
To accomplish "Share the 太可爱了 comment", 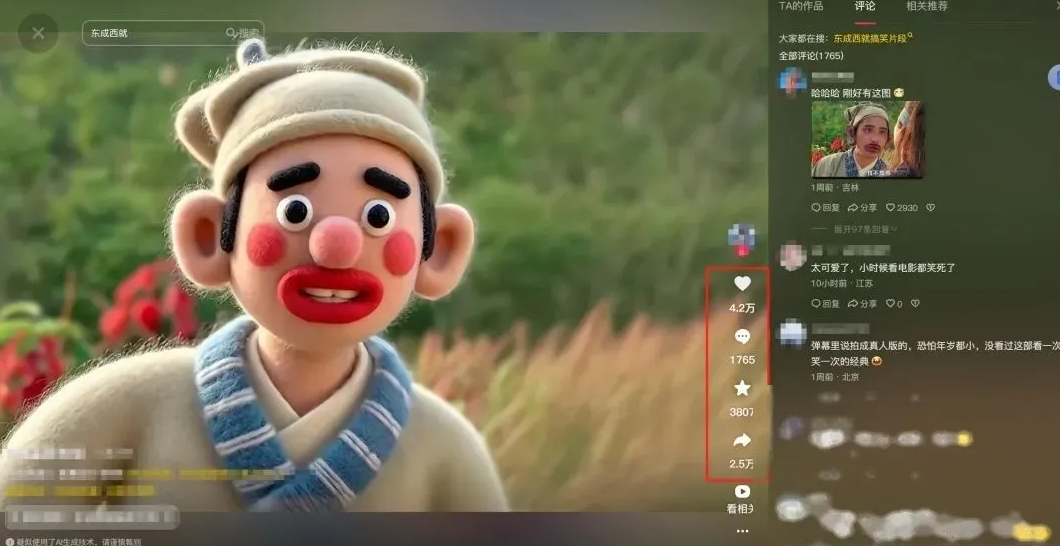I will pyautogui.click(x=863, y=304).
